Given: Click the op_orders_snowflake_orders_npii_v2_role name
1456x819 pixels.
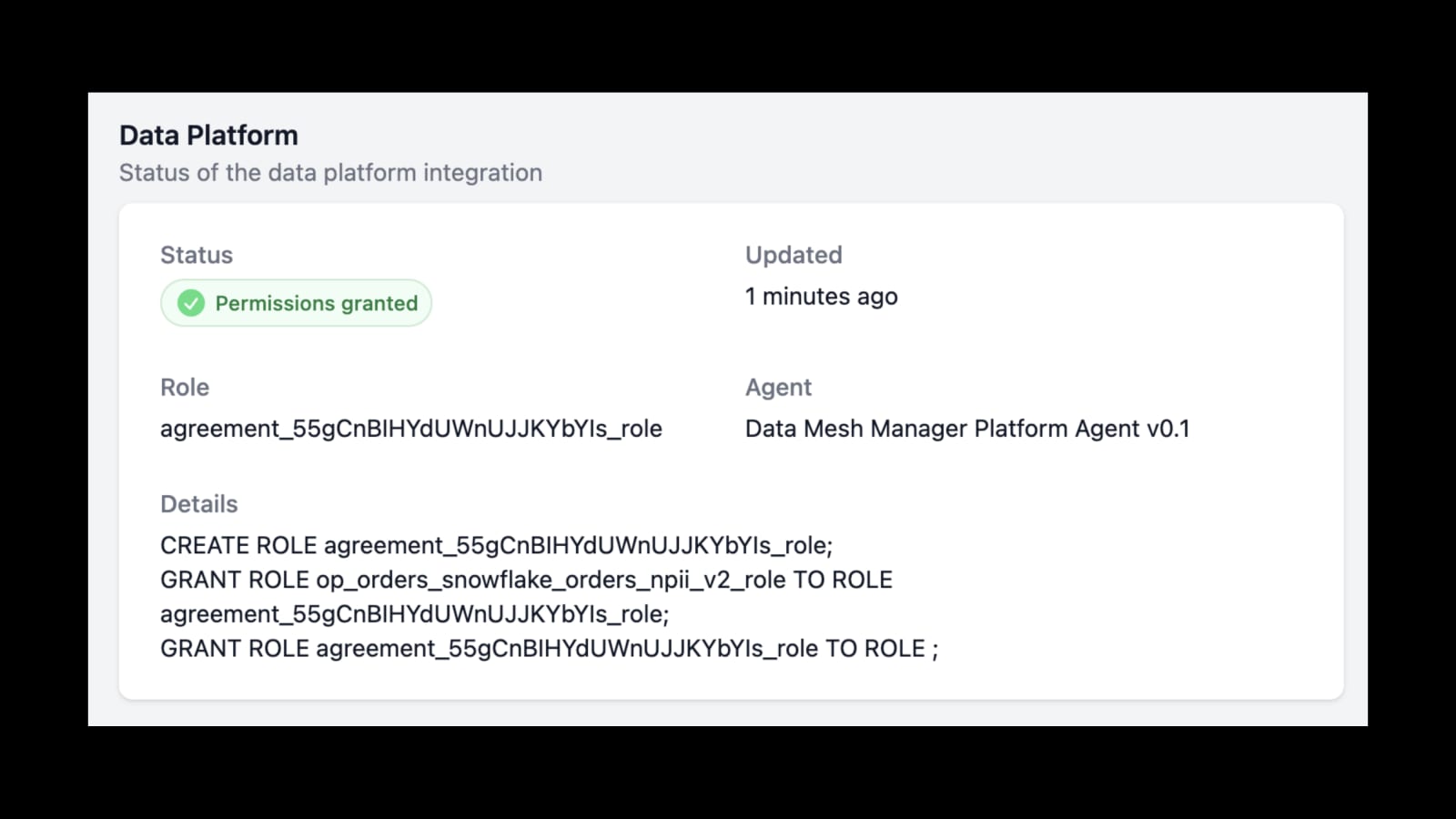Looking at the screenshot, I should [x=551, y=580].
